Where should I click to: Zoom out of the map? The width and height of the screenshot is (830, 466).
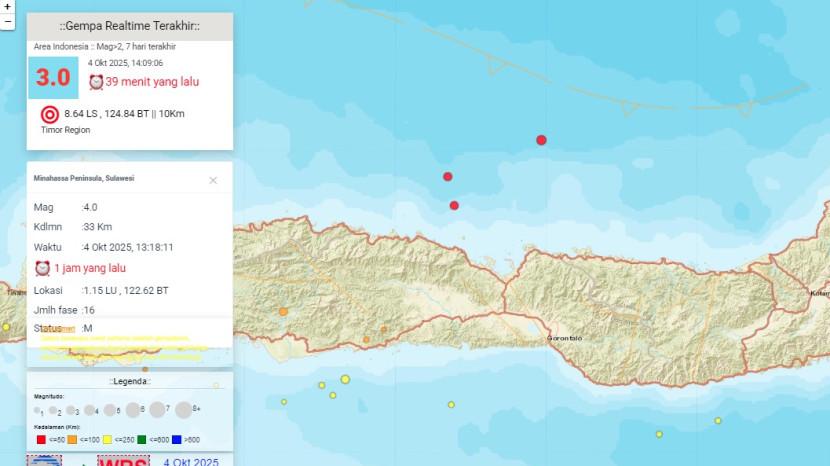[7, 20]
